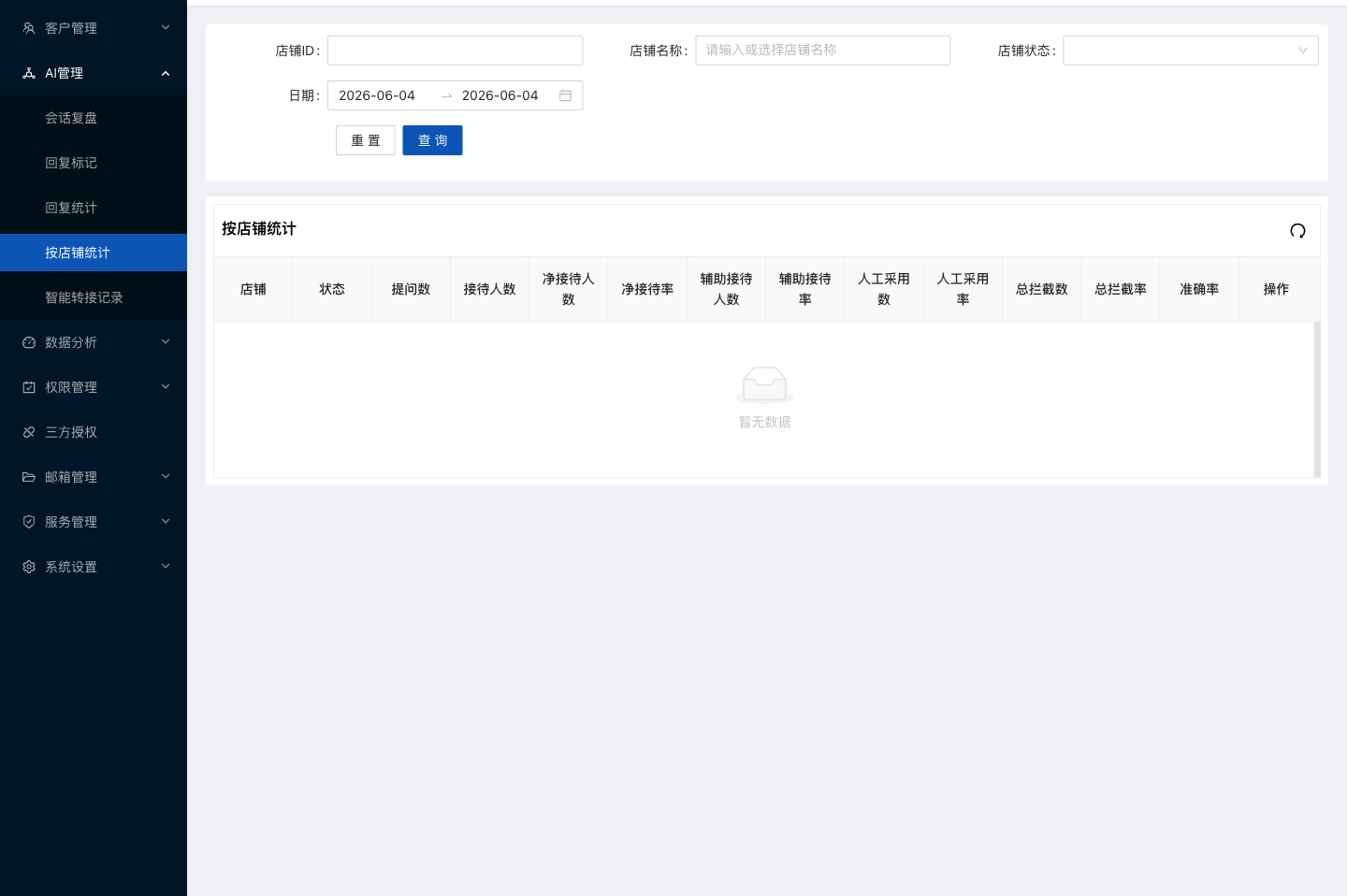
Task: Click the 辅助接待率 column header
Action: click(x=805, y=289)
